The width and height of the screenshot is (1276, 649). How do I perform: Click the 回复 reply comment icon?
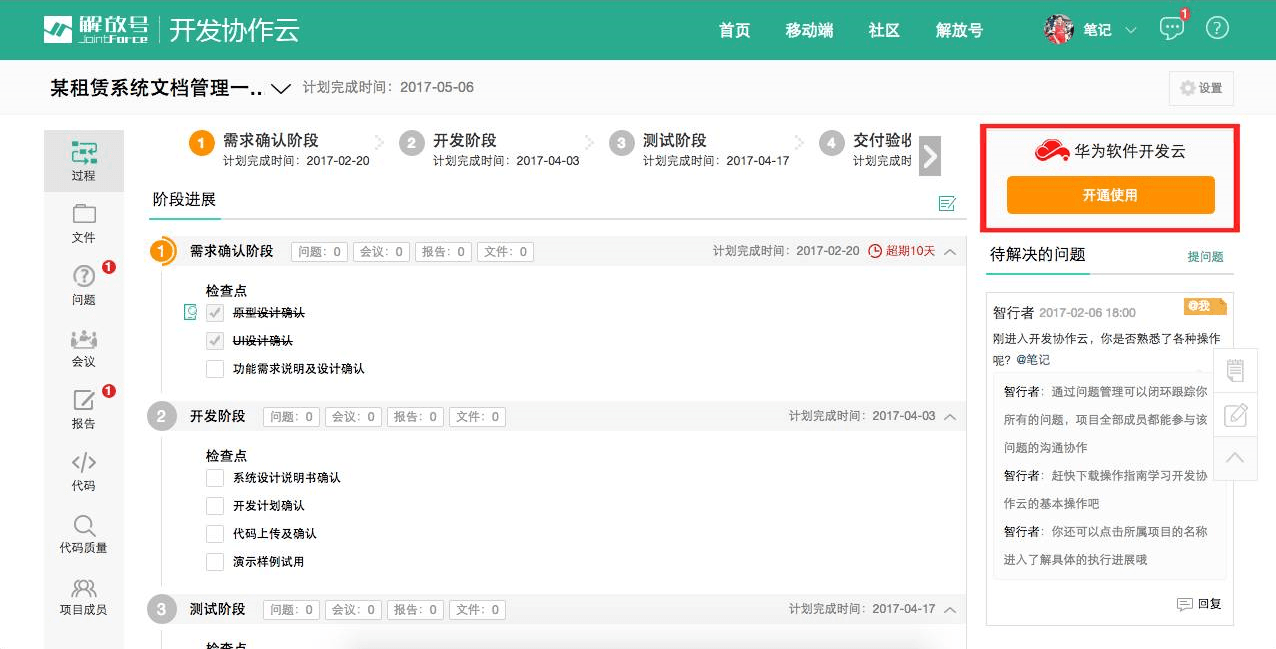click(x=1185, y=604)
